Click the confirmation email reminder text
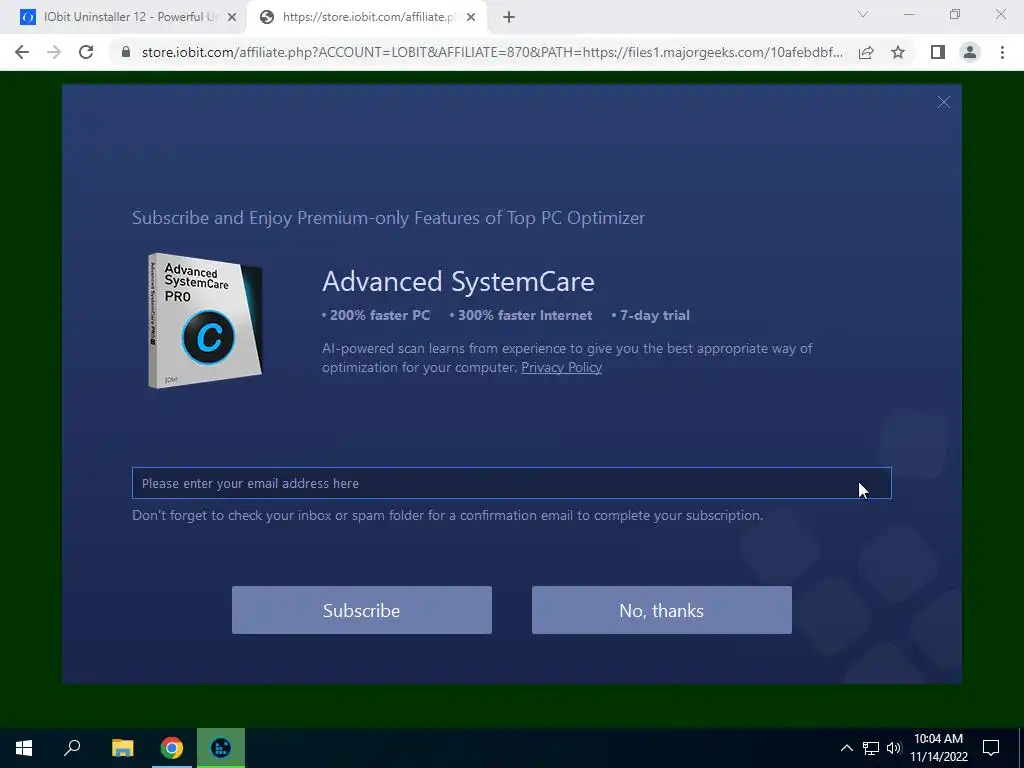Viewport: 1024px width, 768px height. 447,515
